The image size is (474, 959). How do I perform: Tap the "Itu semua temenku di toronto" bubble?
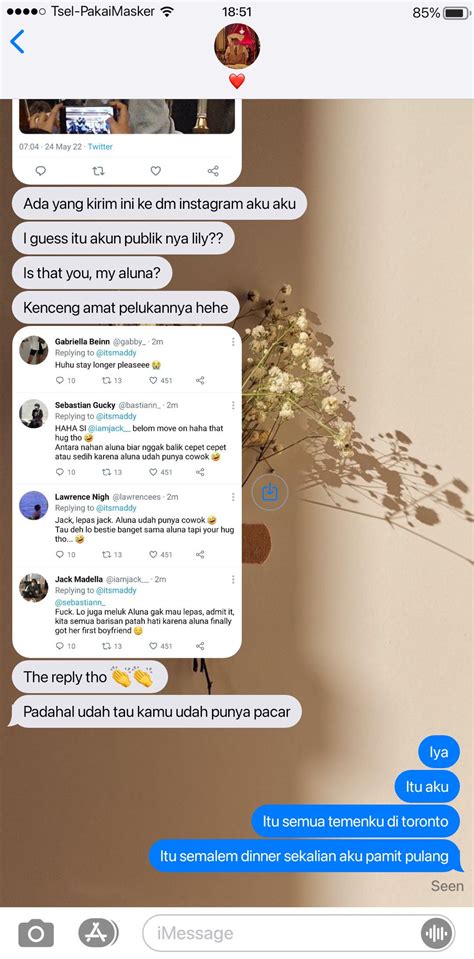tap(356, 821)
